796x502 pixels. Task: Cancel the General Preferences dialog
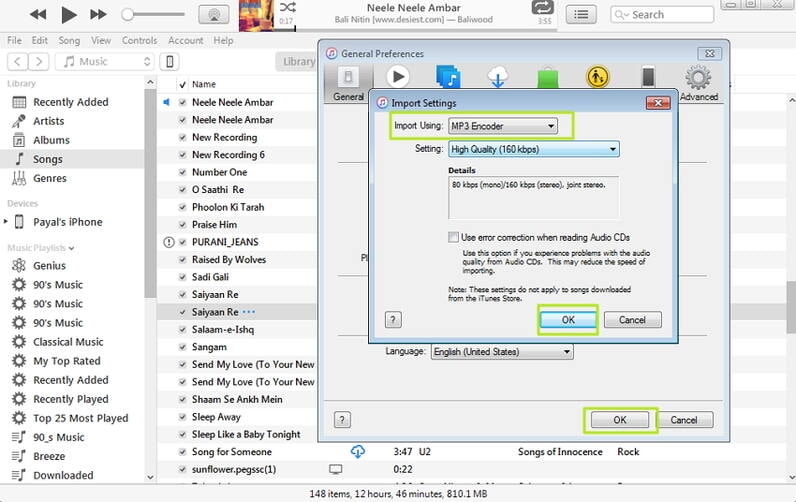tap(684, 420)
